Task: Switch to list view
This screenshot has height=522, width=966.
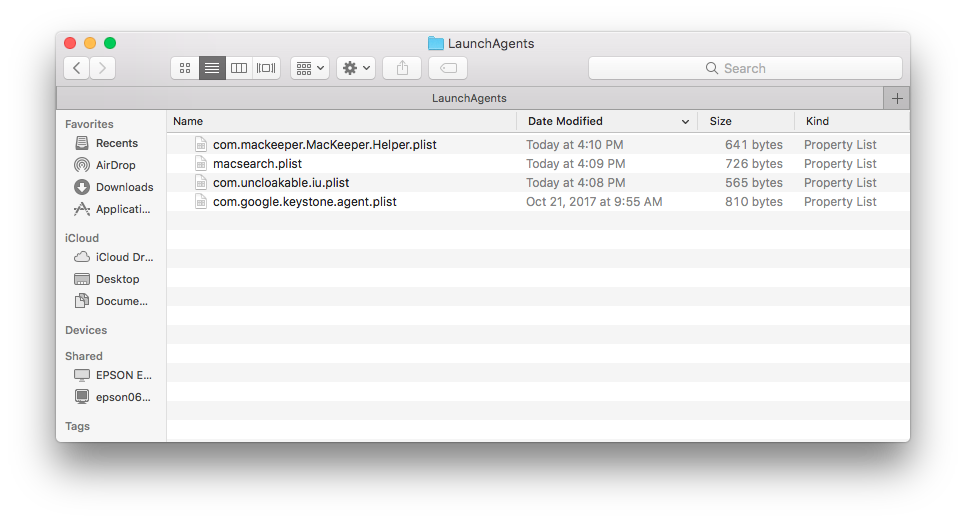Action: (x=212, y=68)
